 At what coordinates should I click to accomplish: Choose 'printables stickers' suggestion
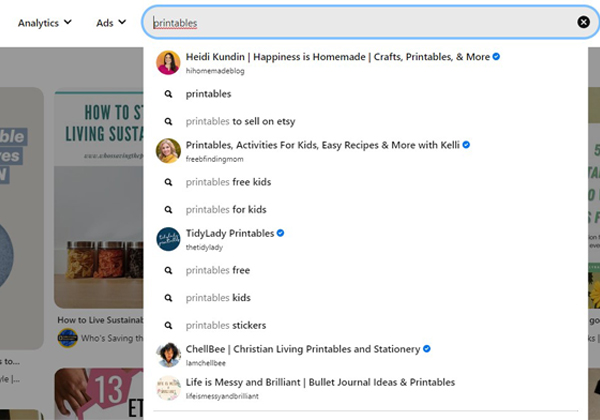click(365, 326)
